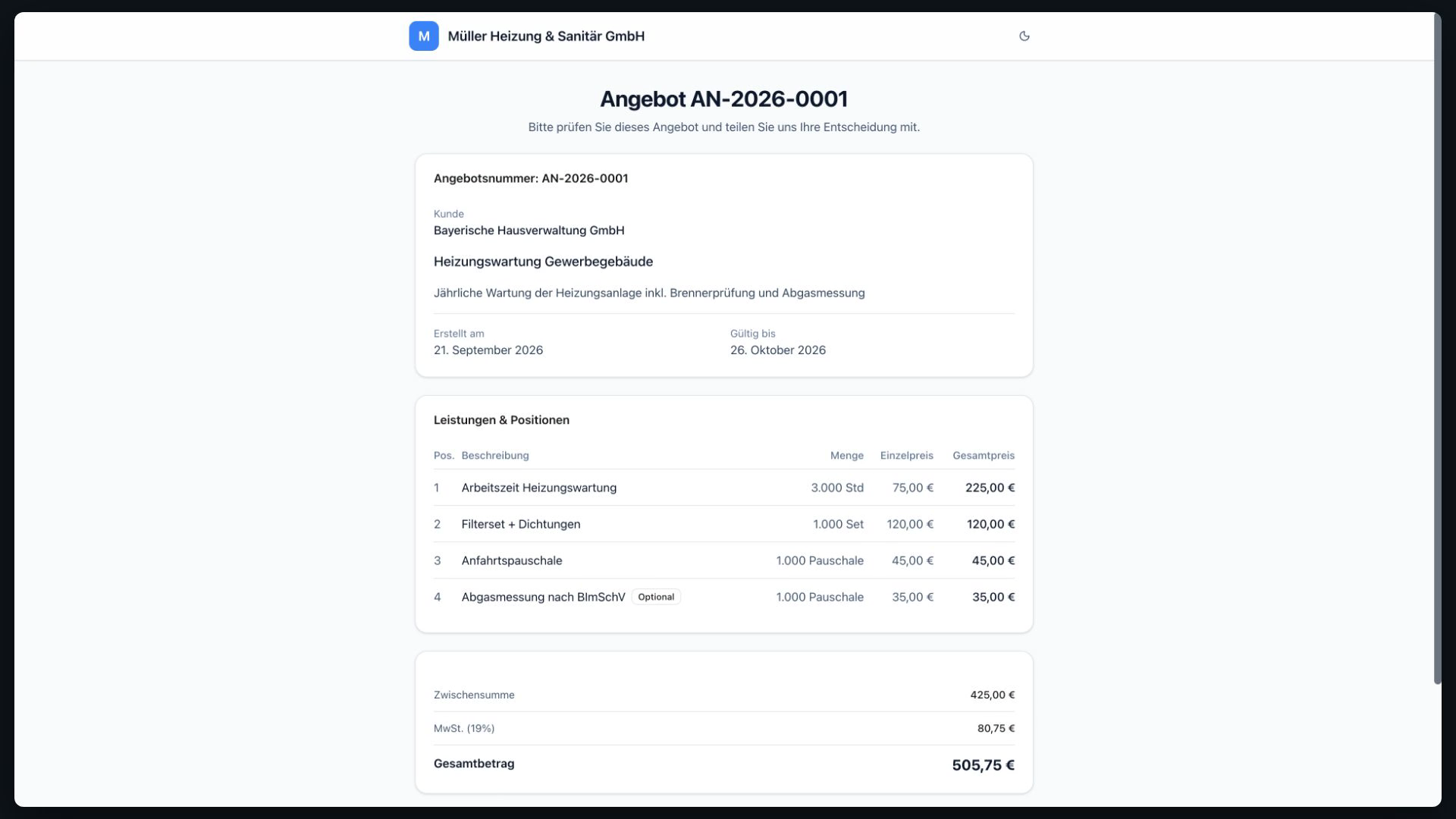
Task: Click the Leistungen & Positionen heading
Action: [x=501, y=419]
